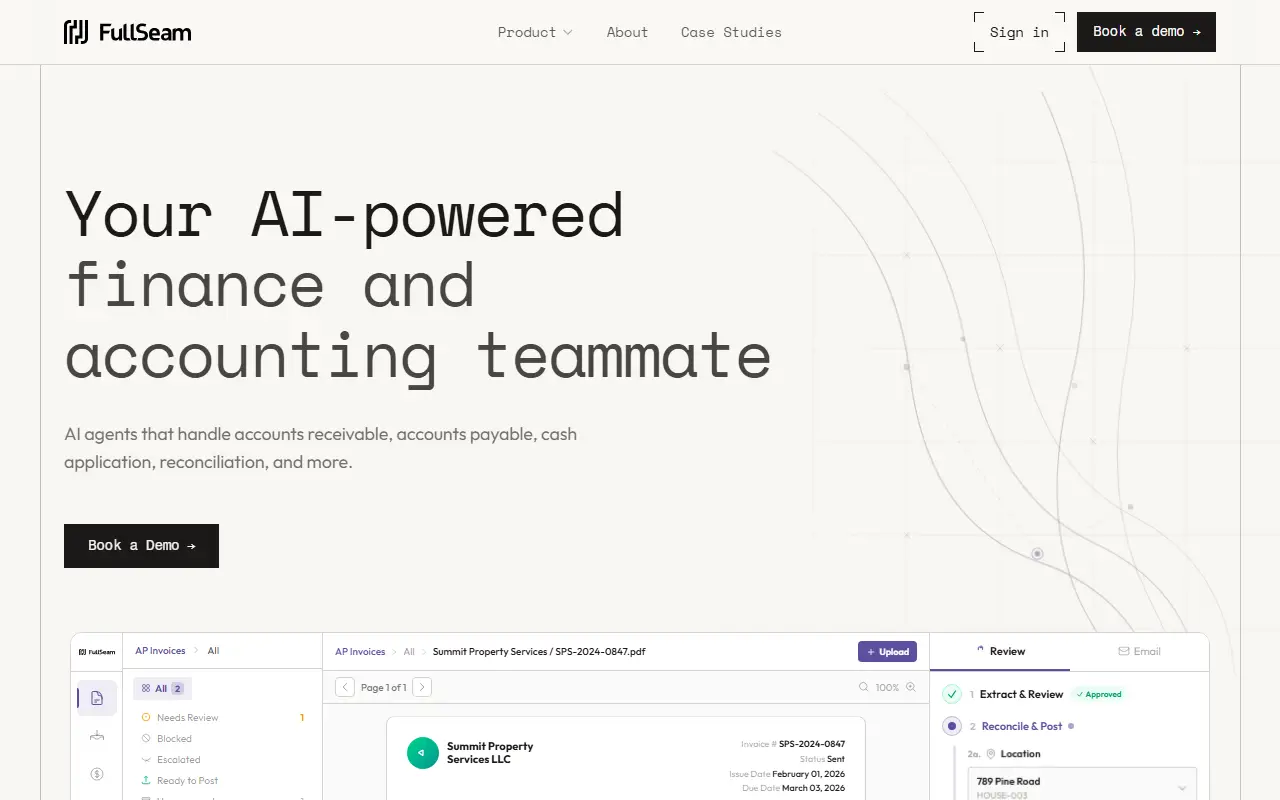Click the Escalated status icon
1280x800 pixels.
[146, 759]
